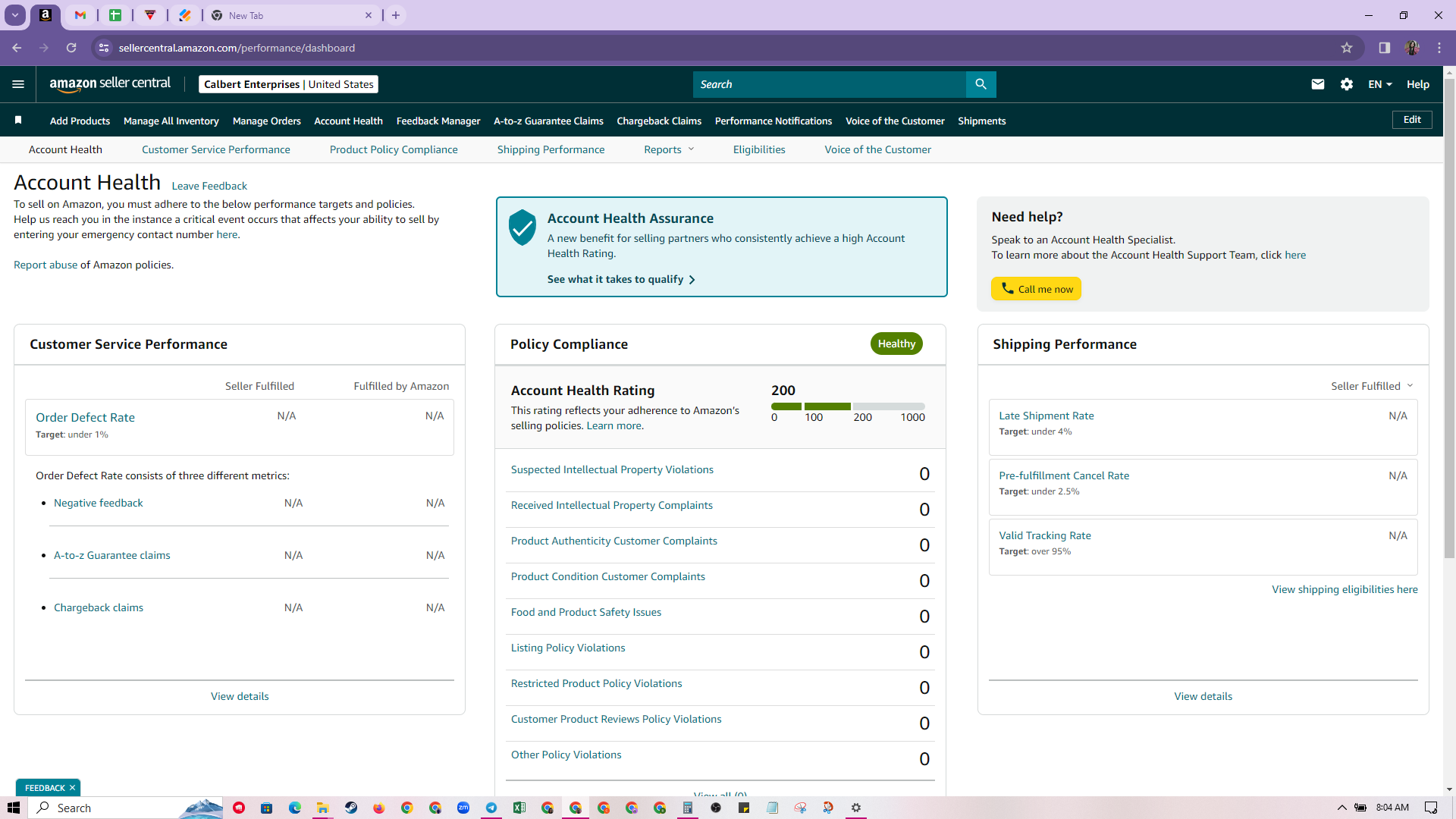Viewport: 1456px width, 819px height.
Task: Open Late Shipment Rate details
Action: [1046, 416]
